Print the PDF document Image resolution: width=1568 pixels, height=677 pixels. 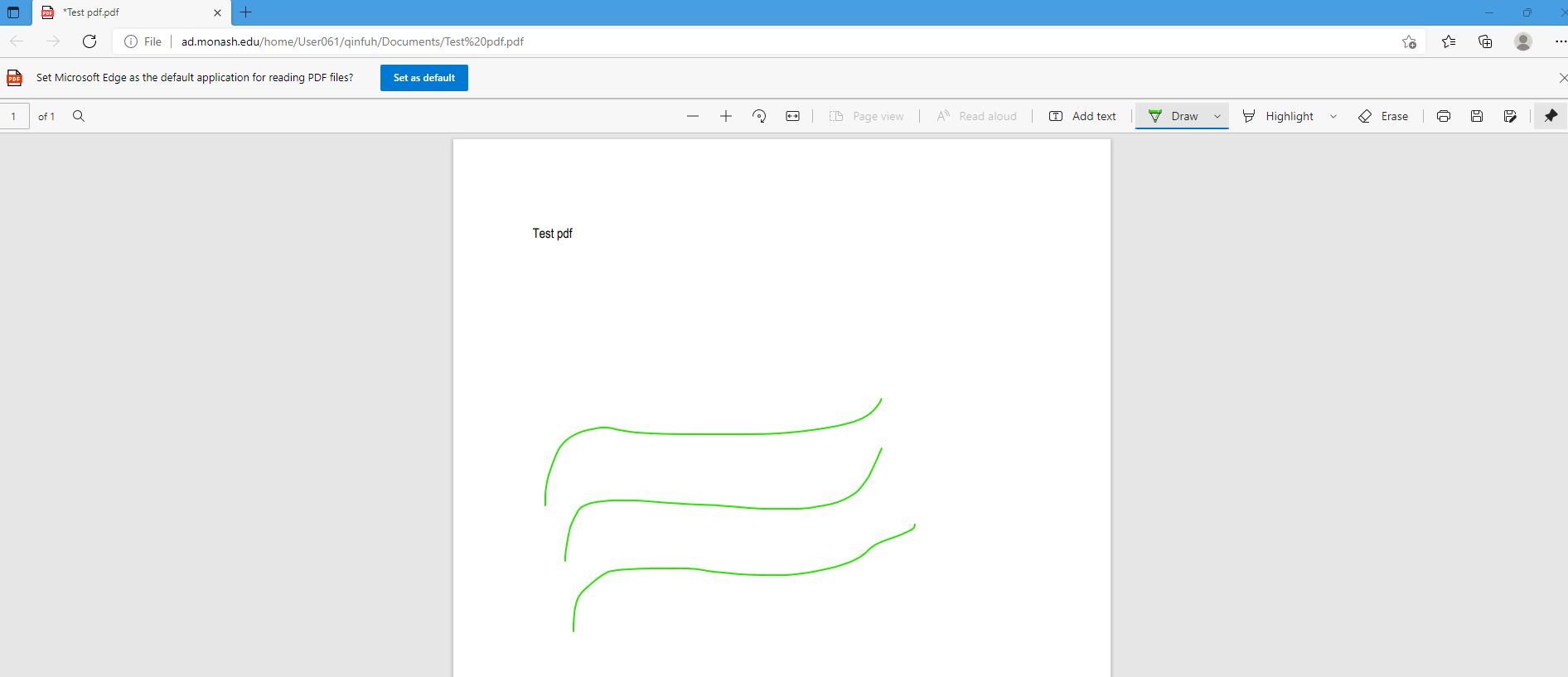(x=1444, y=116)
